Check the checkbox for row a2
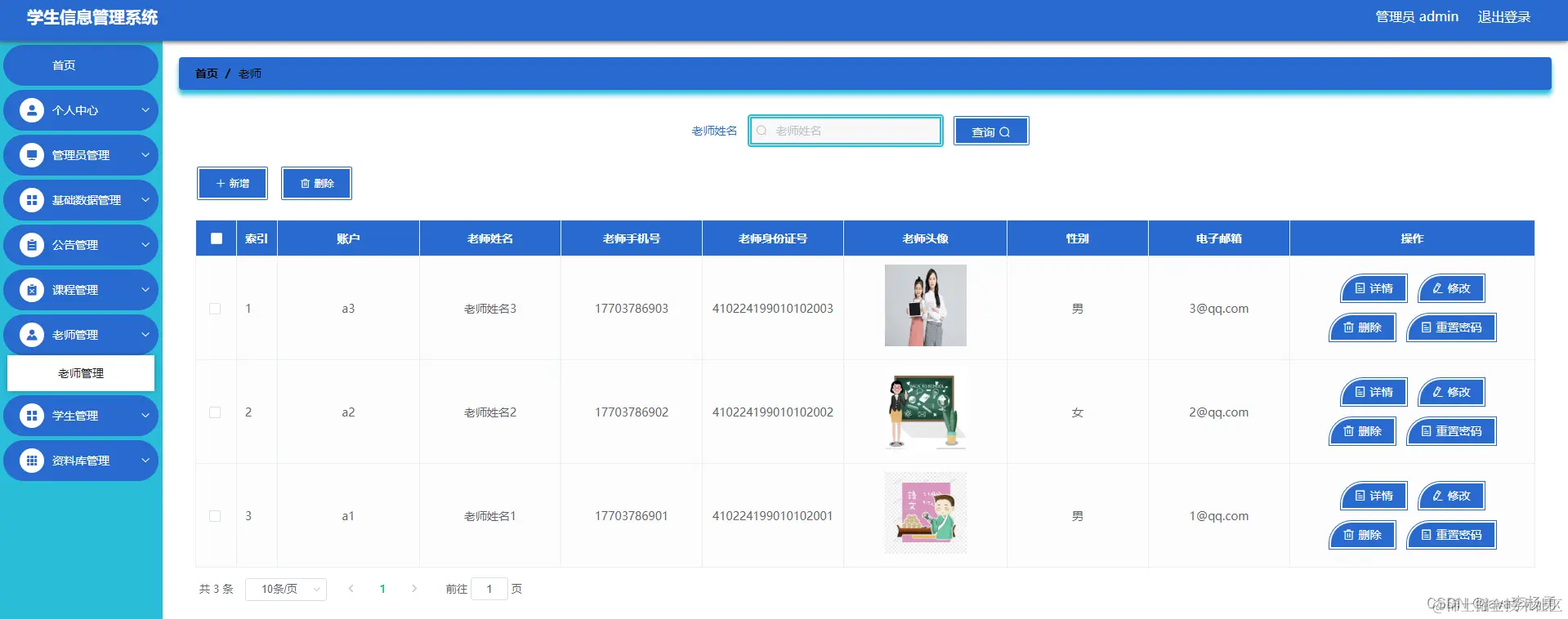The image size is (1568, 619). (x=215, y=412)
